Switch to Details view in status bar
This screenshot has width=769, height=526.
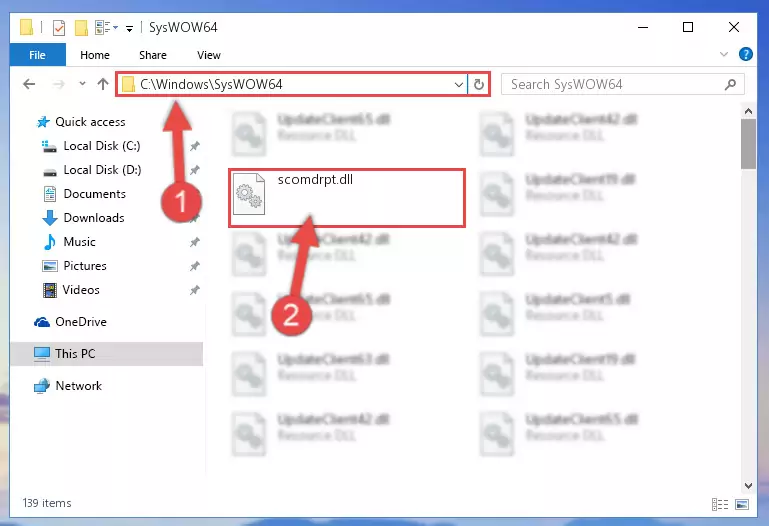coord(719,504)
